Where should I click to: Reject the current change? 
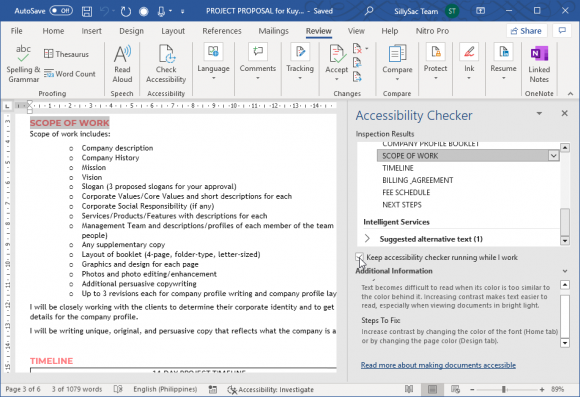(x=357, y=48)
